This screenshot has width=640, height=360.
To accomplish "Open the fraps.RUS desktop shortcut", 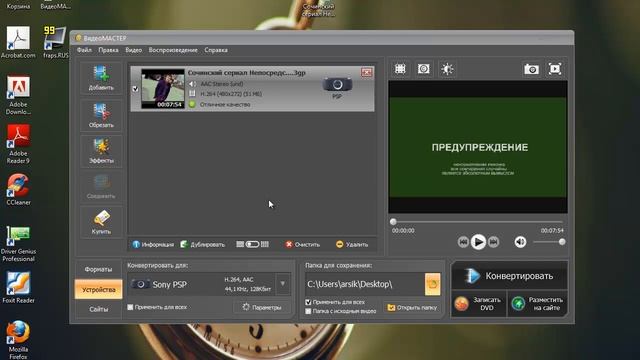I will coord(56,42).
